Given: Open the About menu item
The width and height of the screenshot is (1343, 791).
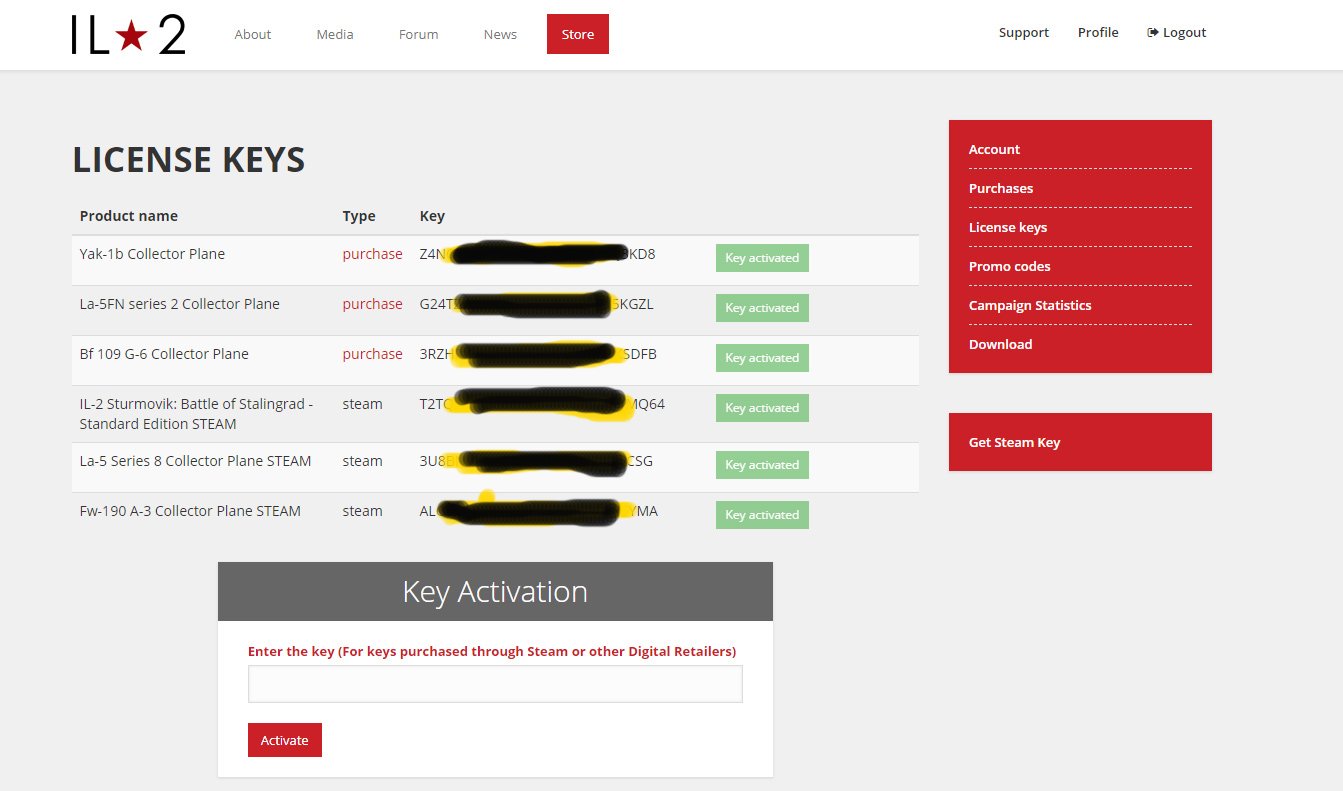Looking at the screenshot, I should [x=253, y=34].
